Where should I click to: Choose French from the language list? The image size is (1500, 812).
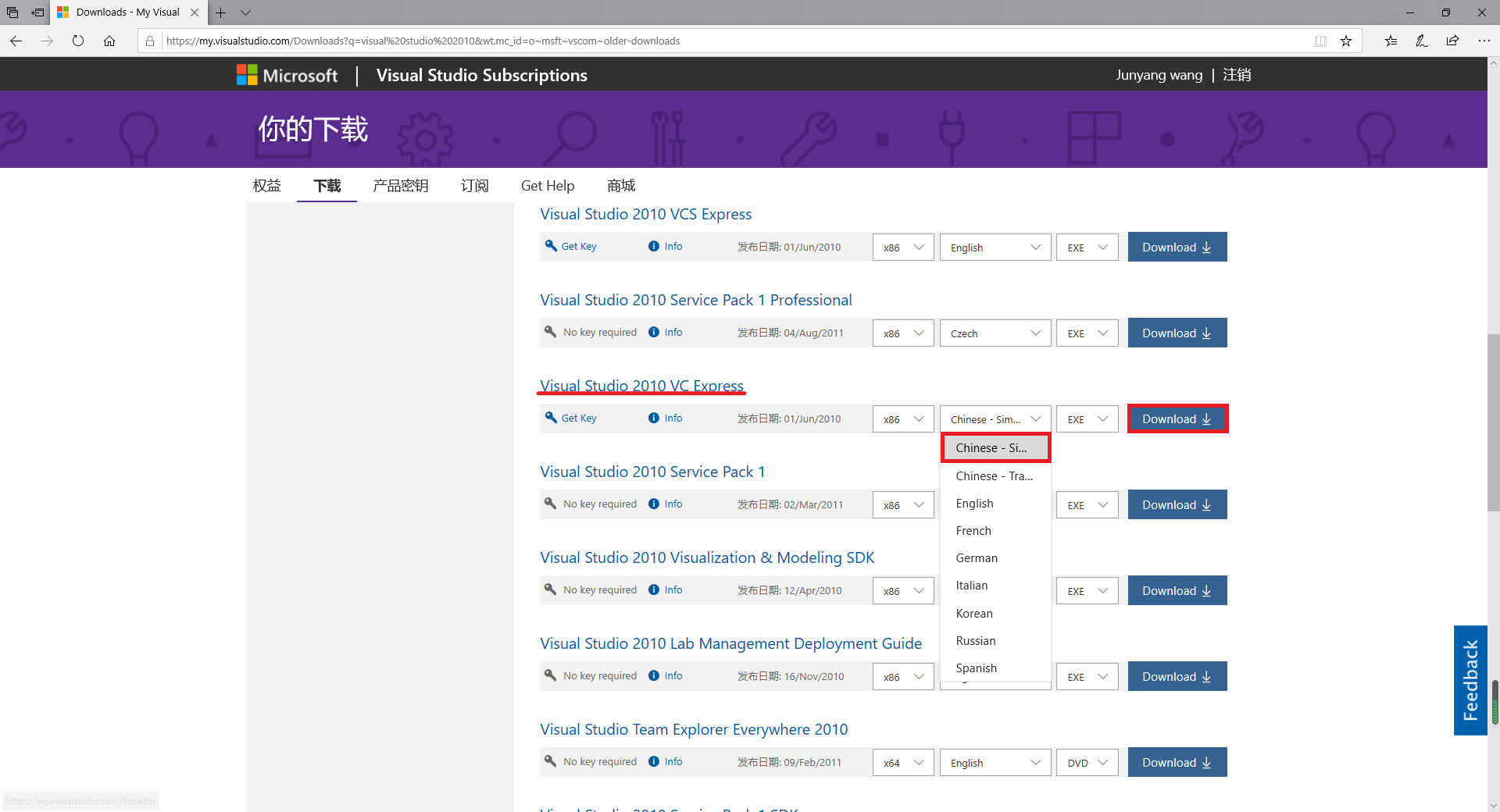pos(995,531)
